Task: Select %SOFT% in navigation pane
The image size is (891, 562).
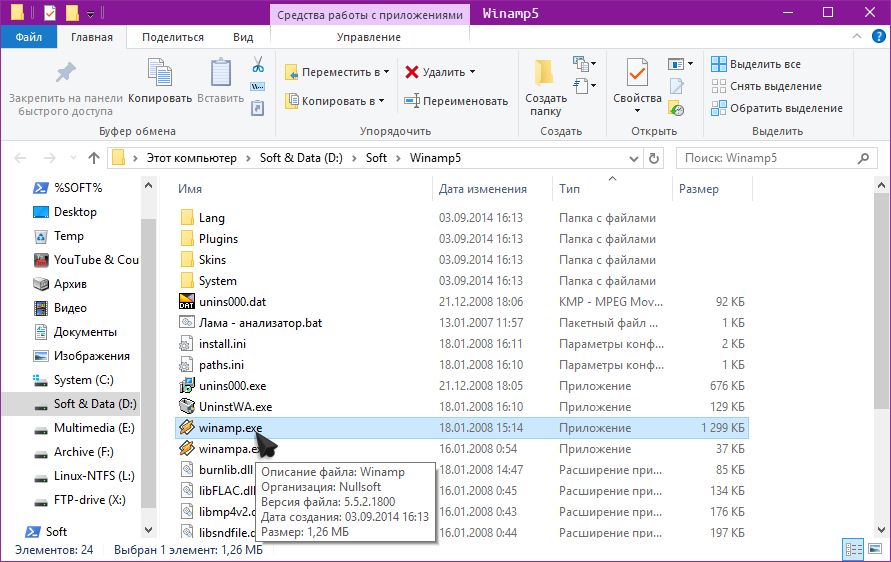Action: (x=77, y=188)
